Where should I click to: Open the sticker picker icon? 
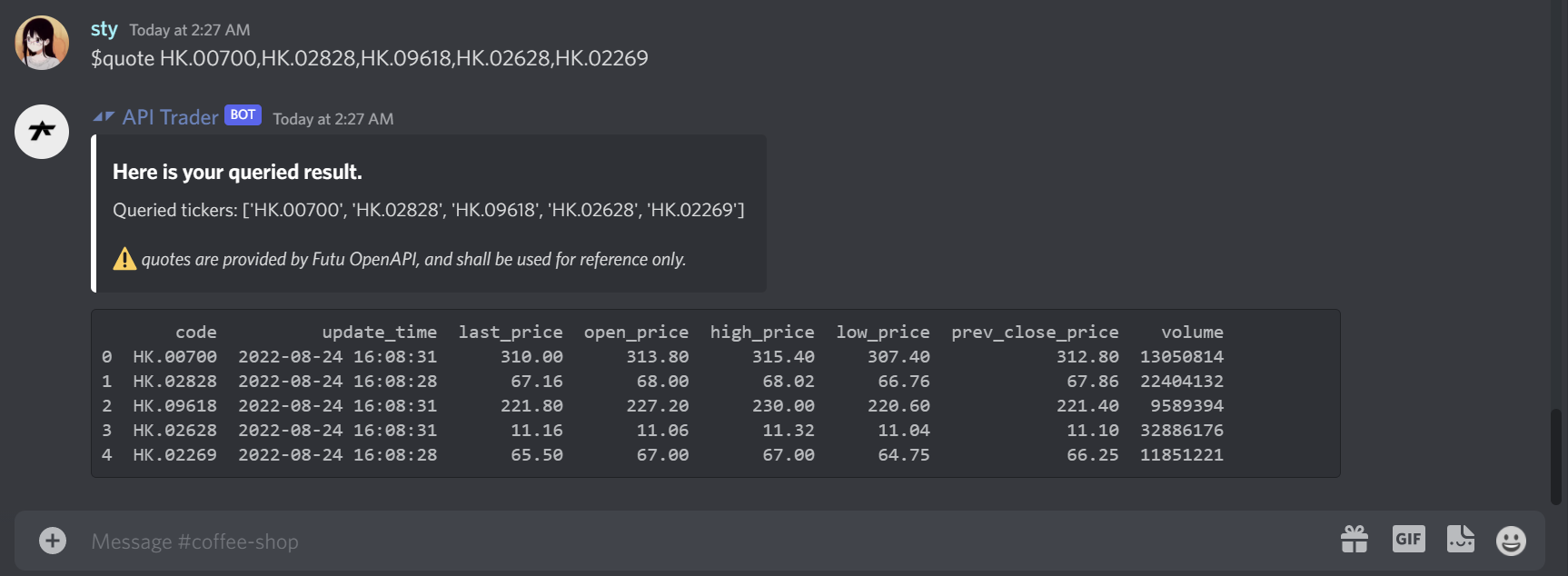point(1460,539)
